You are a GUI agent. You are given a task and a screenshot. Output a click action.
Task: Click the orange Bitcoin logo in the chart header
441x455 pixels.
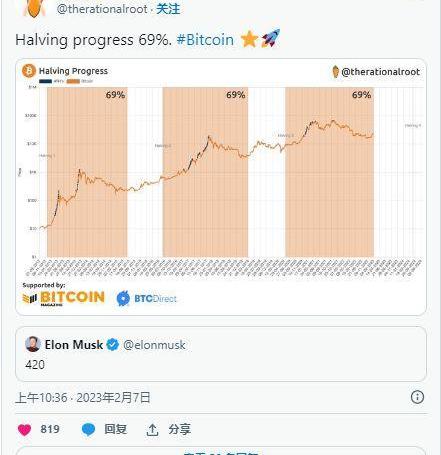point(29,71)
